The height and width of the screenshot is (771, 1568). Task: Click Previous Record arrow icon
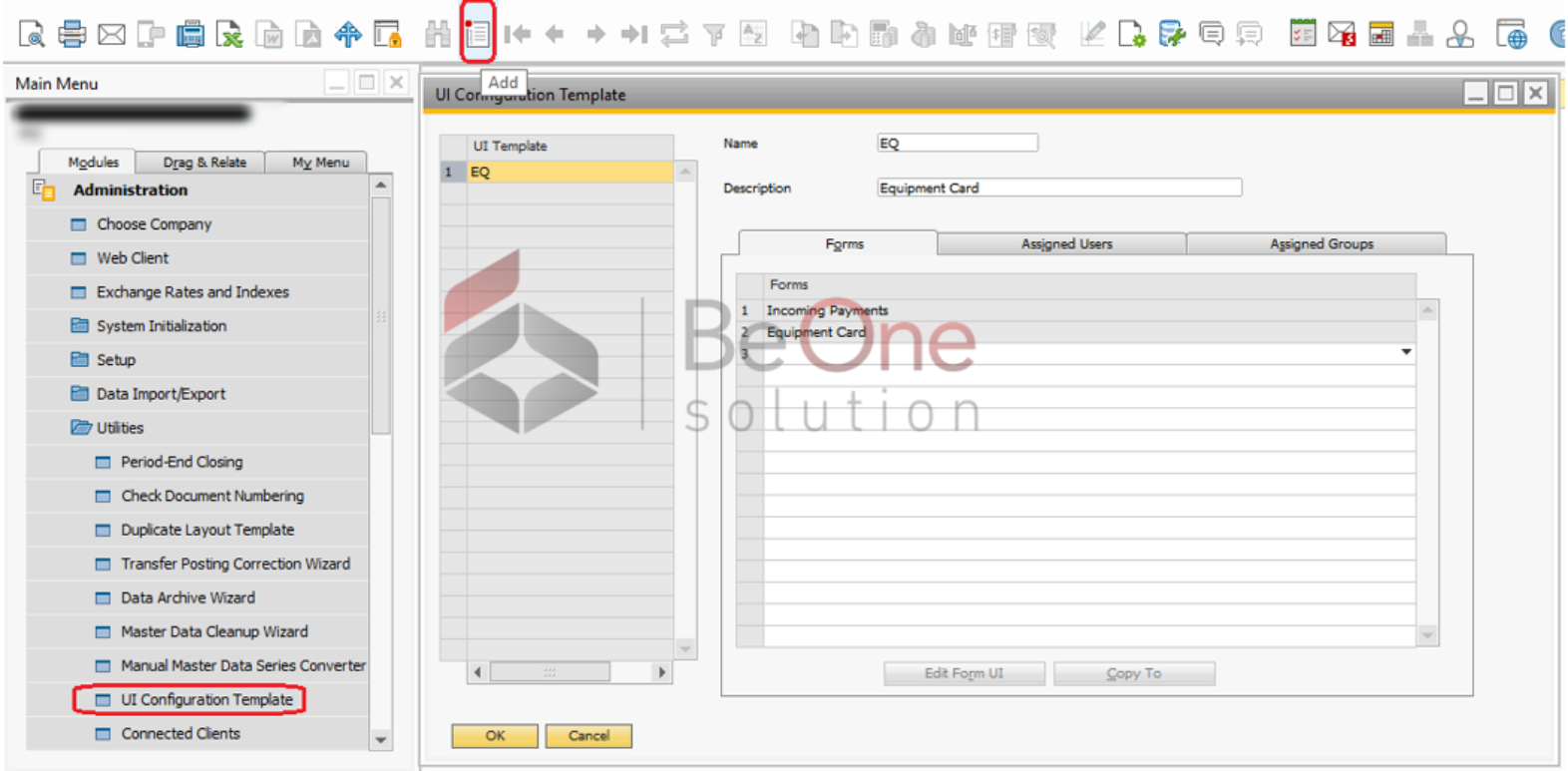555,34
